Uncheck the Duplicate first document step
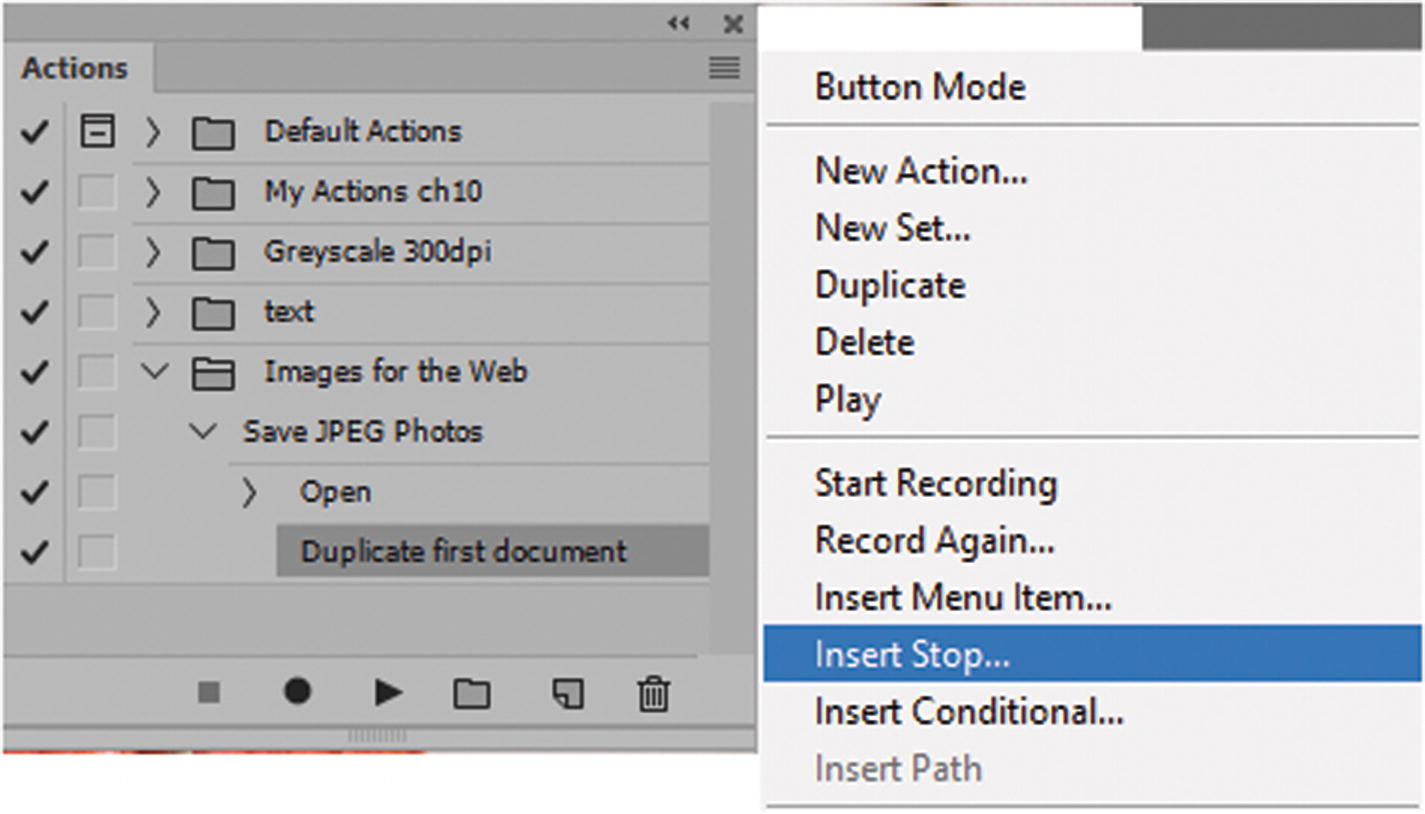The width and height of the screenshot is (1425, 814). pyautogui.click(x=35, y=551)
